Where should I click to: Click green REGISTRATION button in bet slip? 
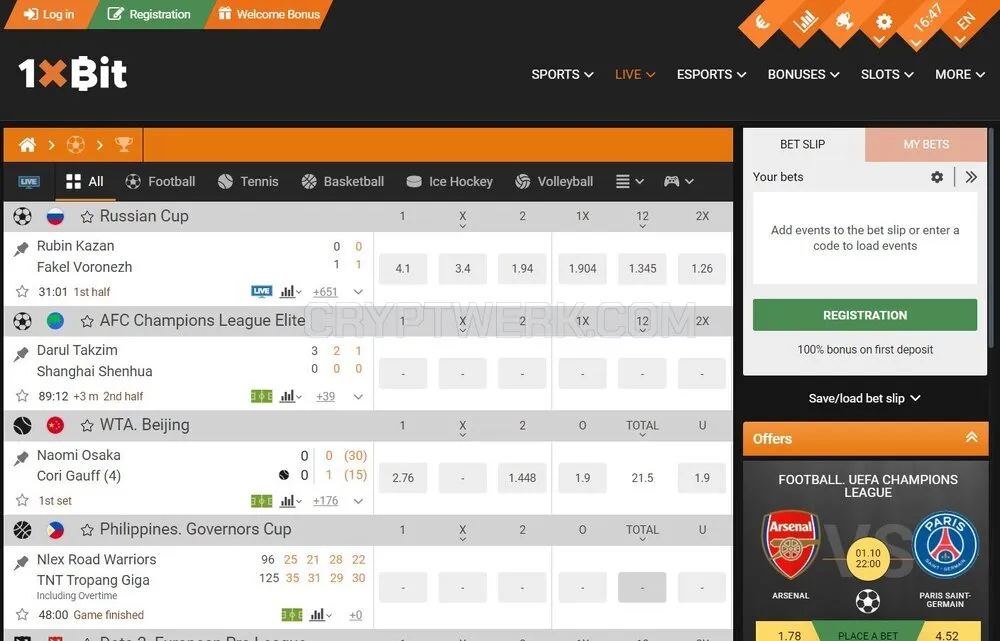(865, 315)
